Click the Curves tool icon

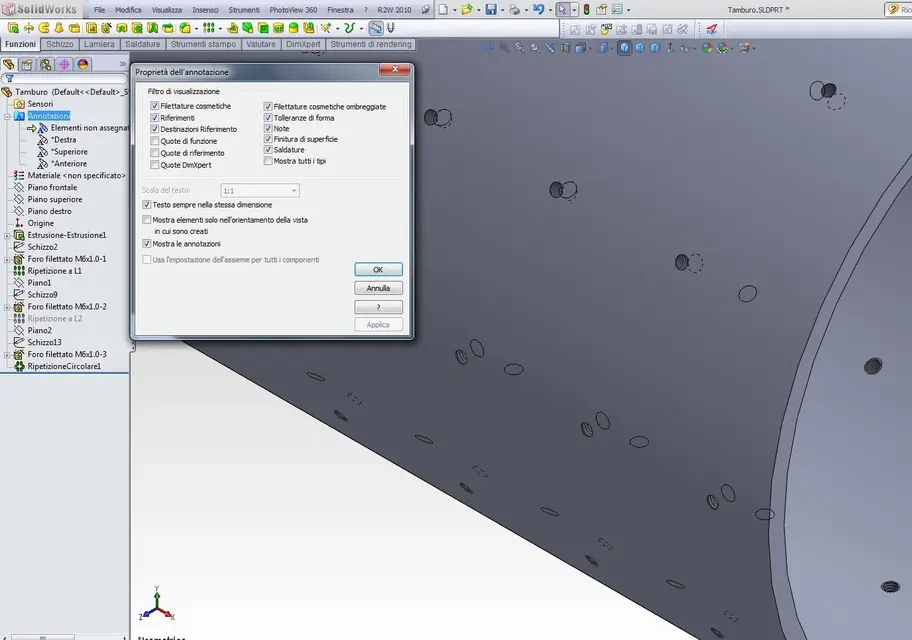(349, 28)
